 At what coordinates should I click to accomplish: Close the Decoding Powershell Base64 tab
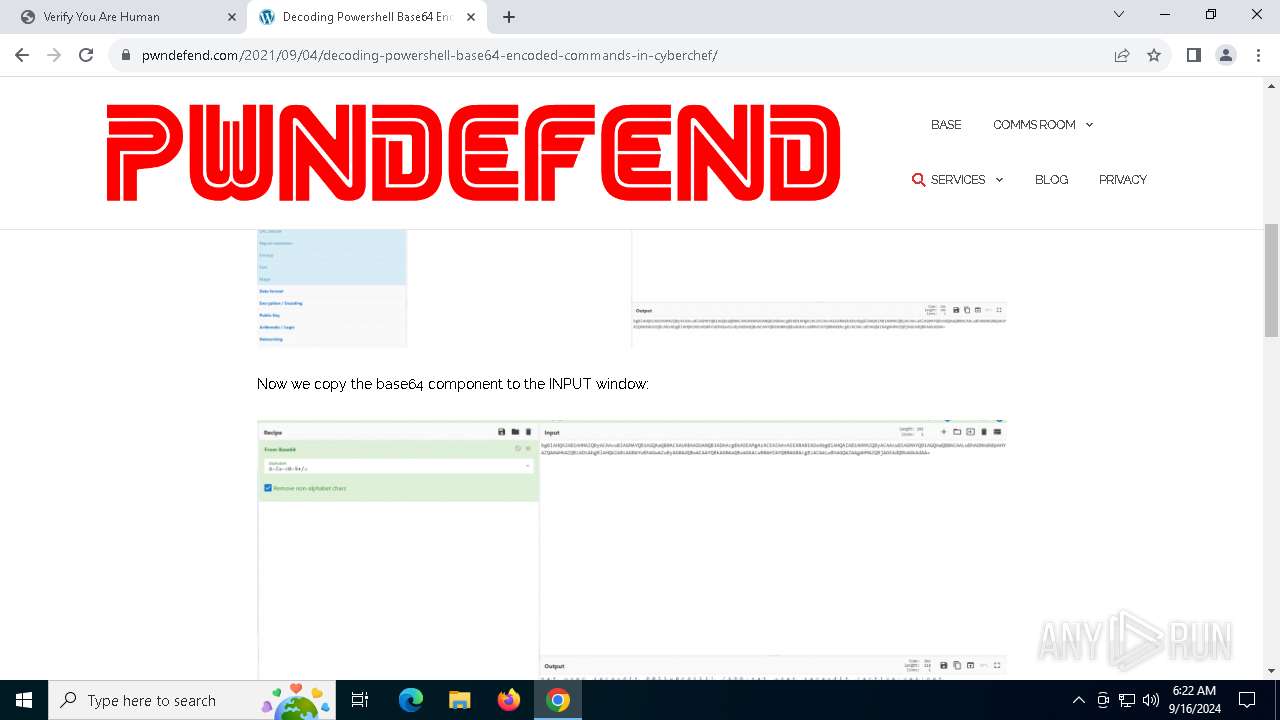(470, 17)
